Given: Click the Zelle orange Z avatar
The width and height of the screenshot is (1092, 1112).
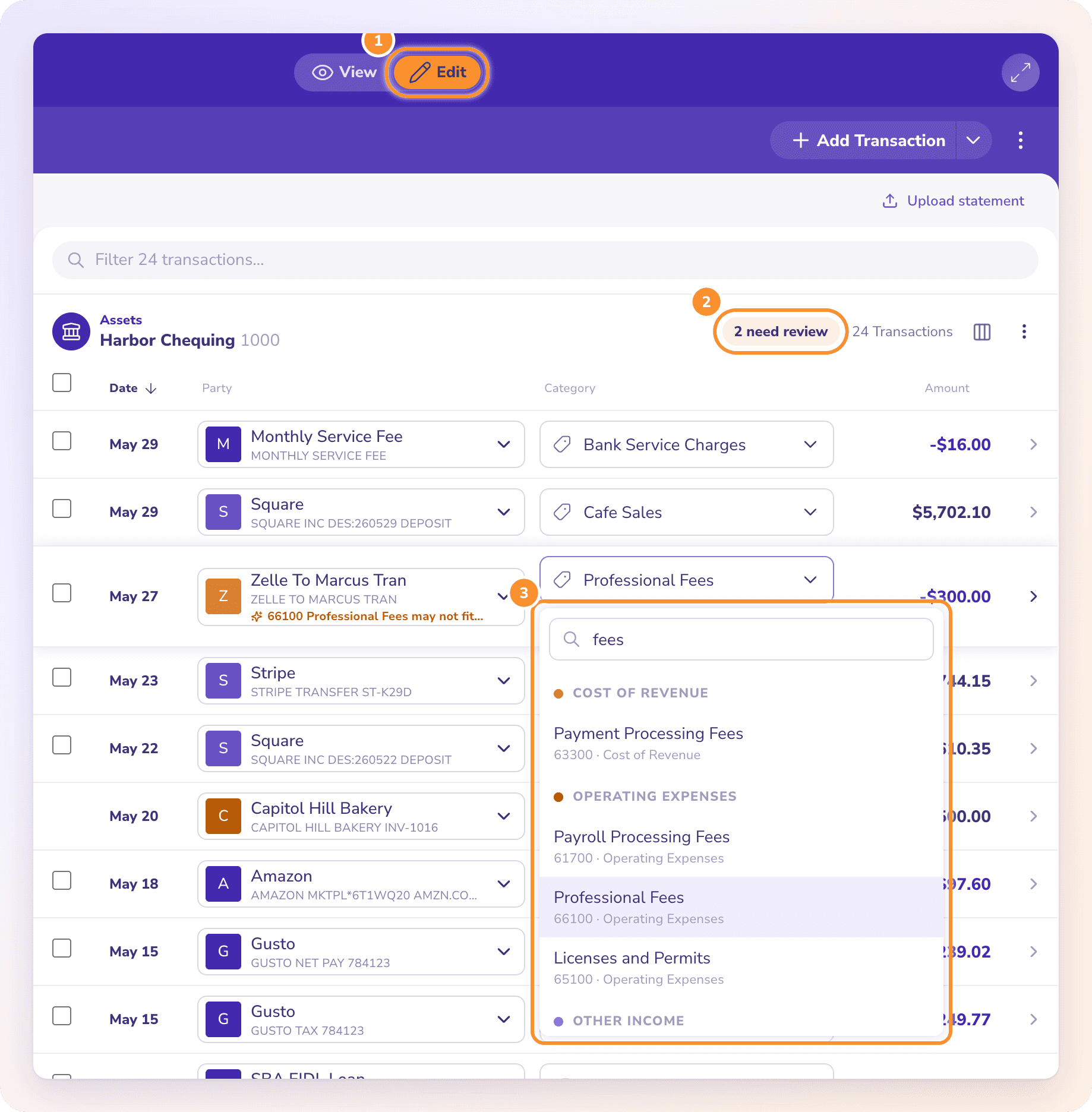Looking at the screenshot, I should point(223,596).
